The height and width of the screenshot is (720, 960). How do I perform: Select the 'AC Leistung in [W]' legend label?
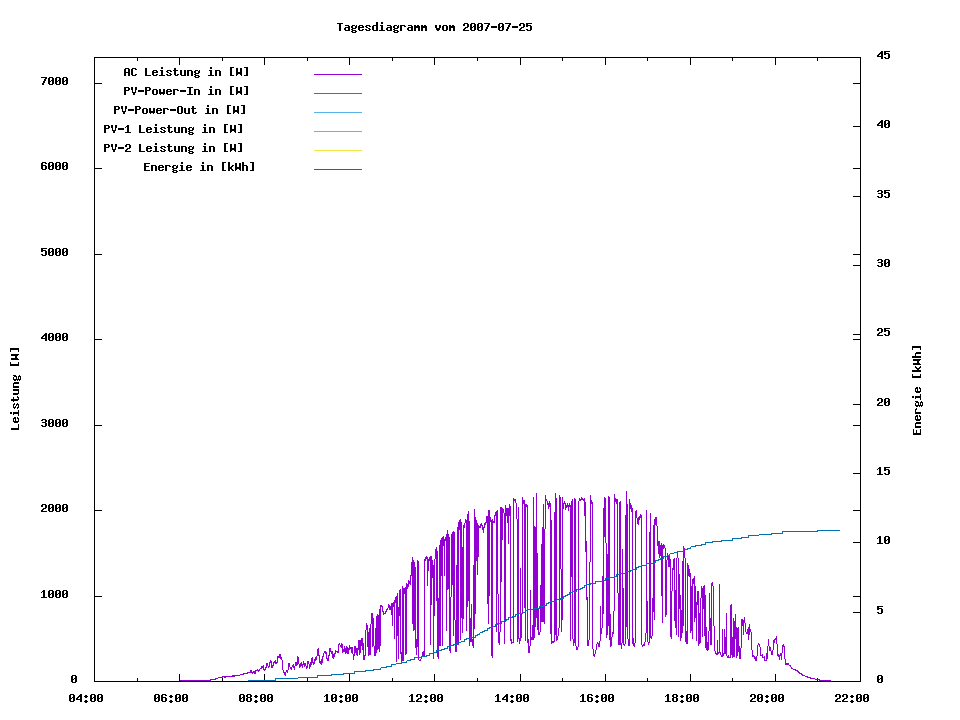(x=186, y=72)
